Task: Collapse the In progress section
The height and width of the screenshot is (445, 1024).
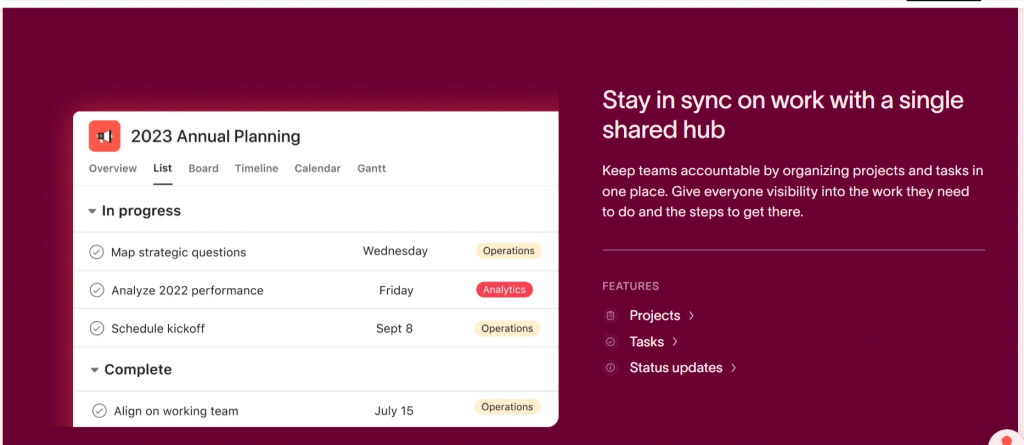Action: [93, 211]
